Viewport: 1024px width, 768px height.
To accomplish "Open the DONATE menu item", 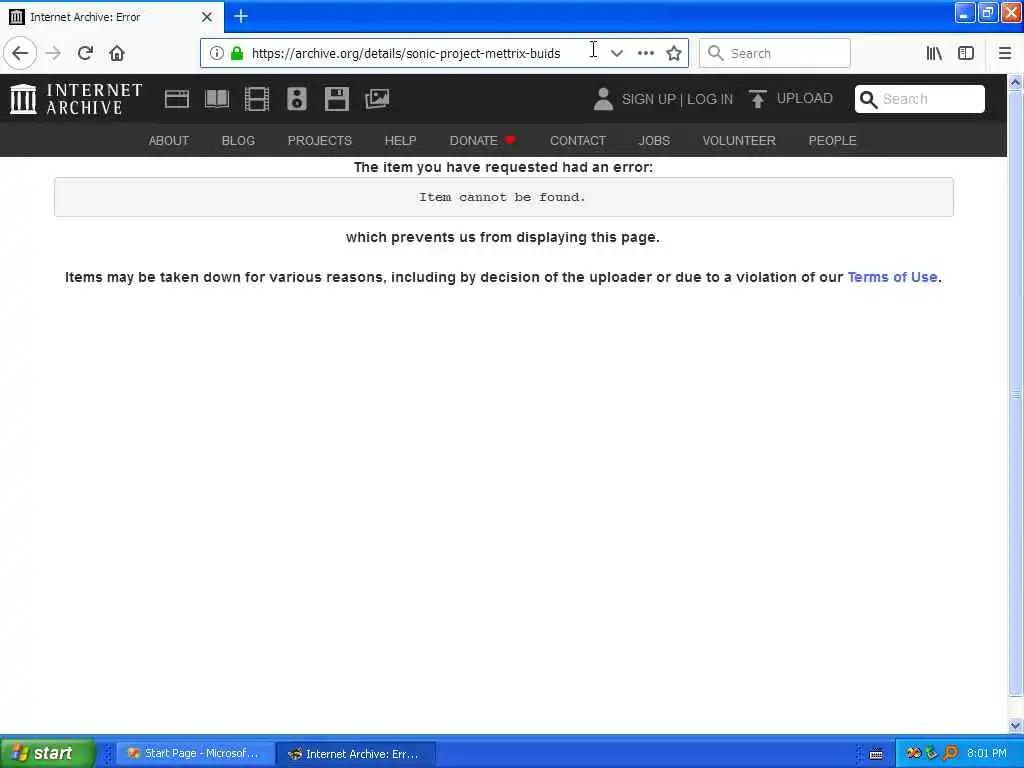I will 483,140.
